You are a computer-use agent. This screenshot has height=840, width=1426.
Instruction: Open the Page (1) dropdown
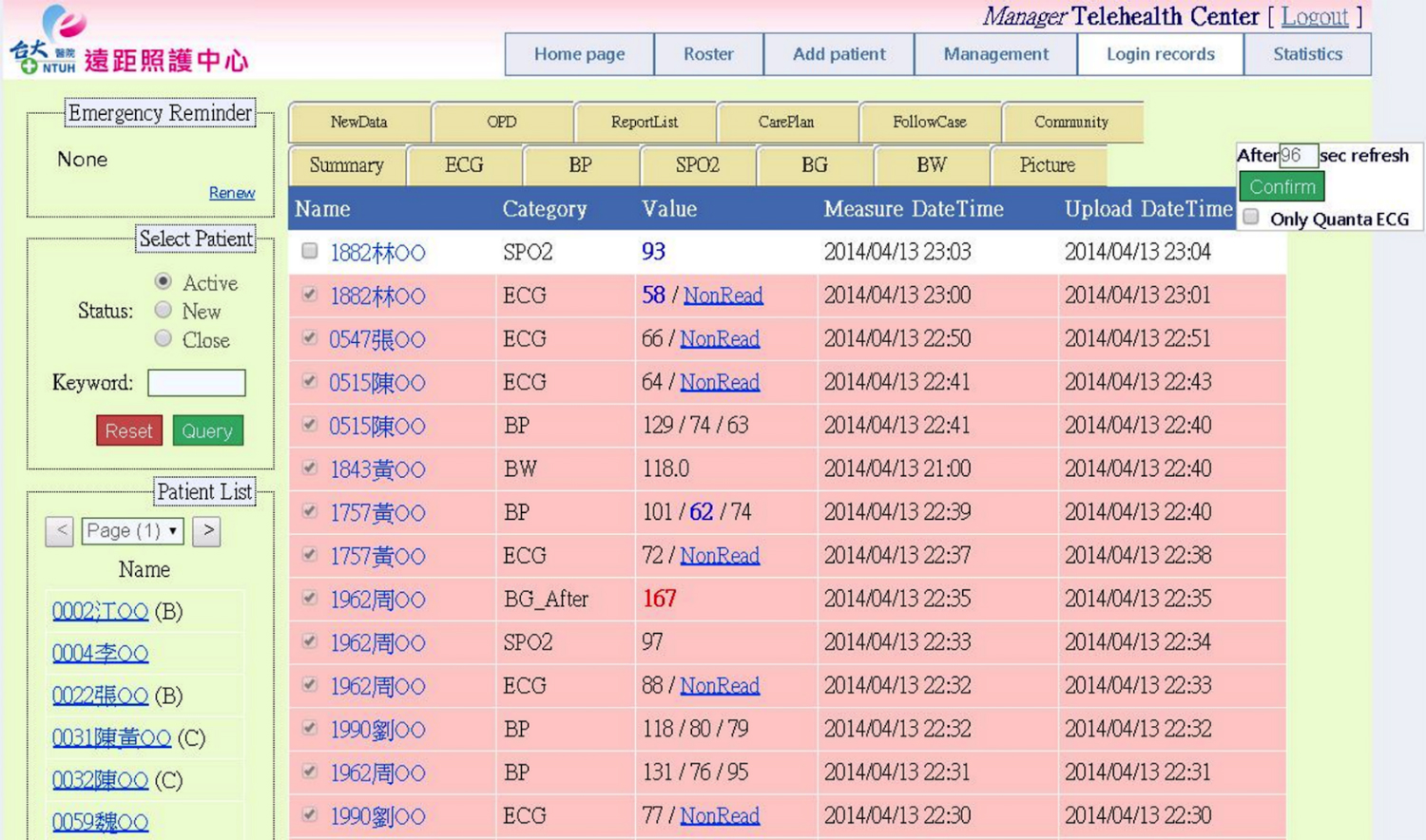[133, 531]
